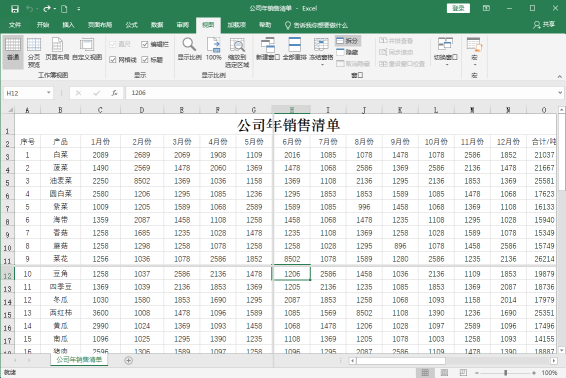This screenshot has width=566, height=378.
Task: Select column C header
Action: click(x=100, y=110)
